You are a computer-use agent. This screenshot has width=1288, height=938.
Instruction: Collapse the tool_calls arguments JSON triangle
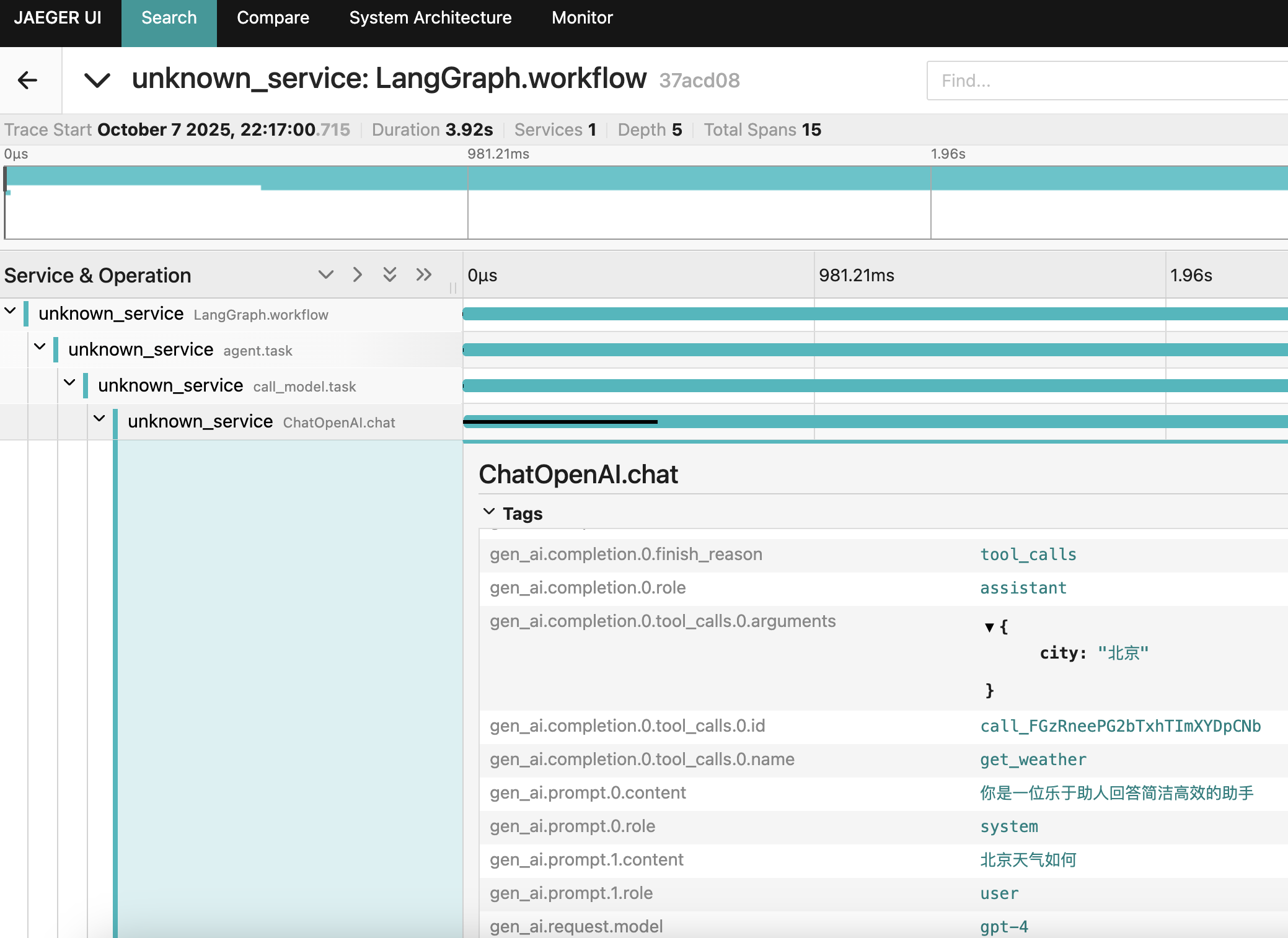tap(989, 627)
